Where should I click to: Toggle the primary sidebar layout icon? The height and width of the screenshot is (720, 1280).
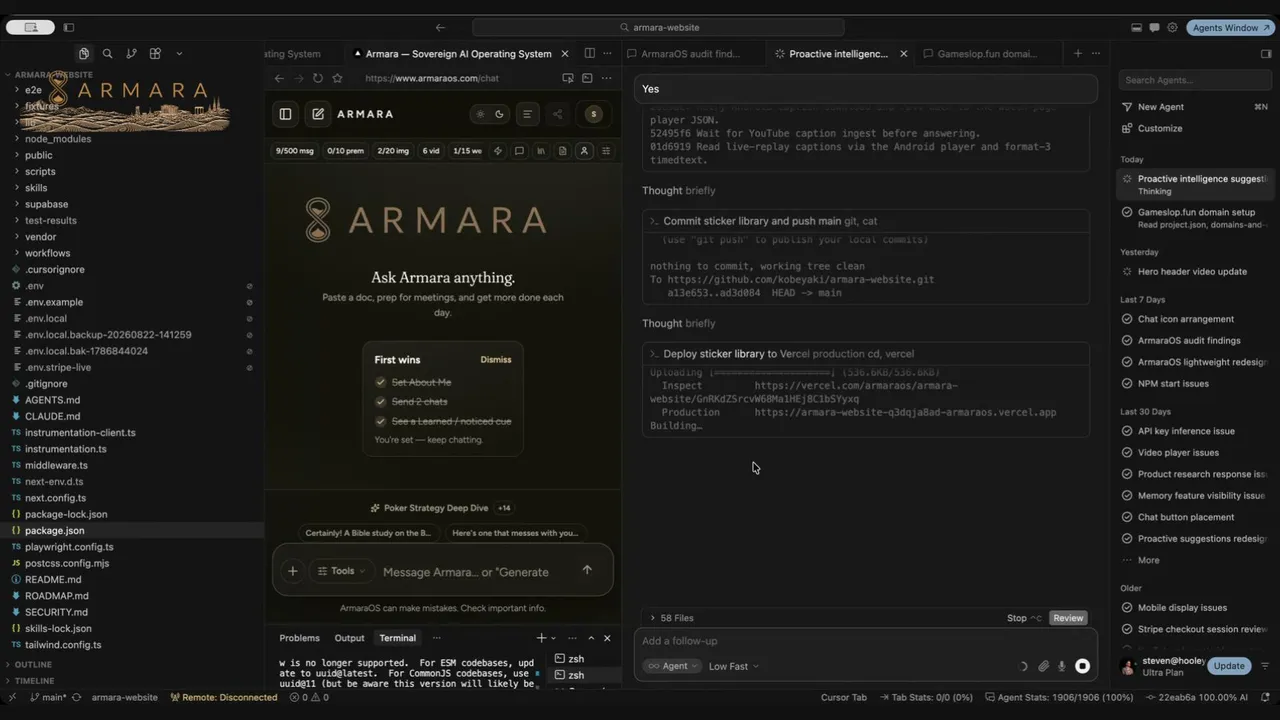(69, 28)
